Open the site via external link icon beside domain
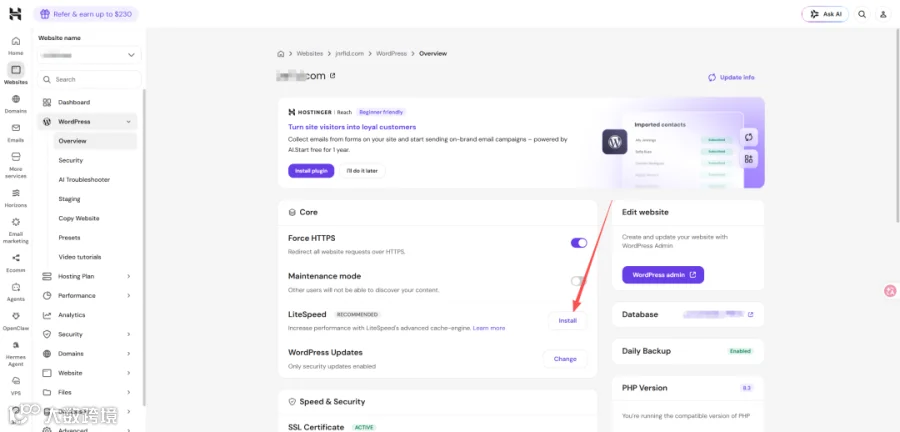This screenshot has height=432, width=900. [332, 75]
